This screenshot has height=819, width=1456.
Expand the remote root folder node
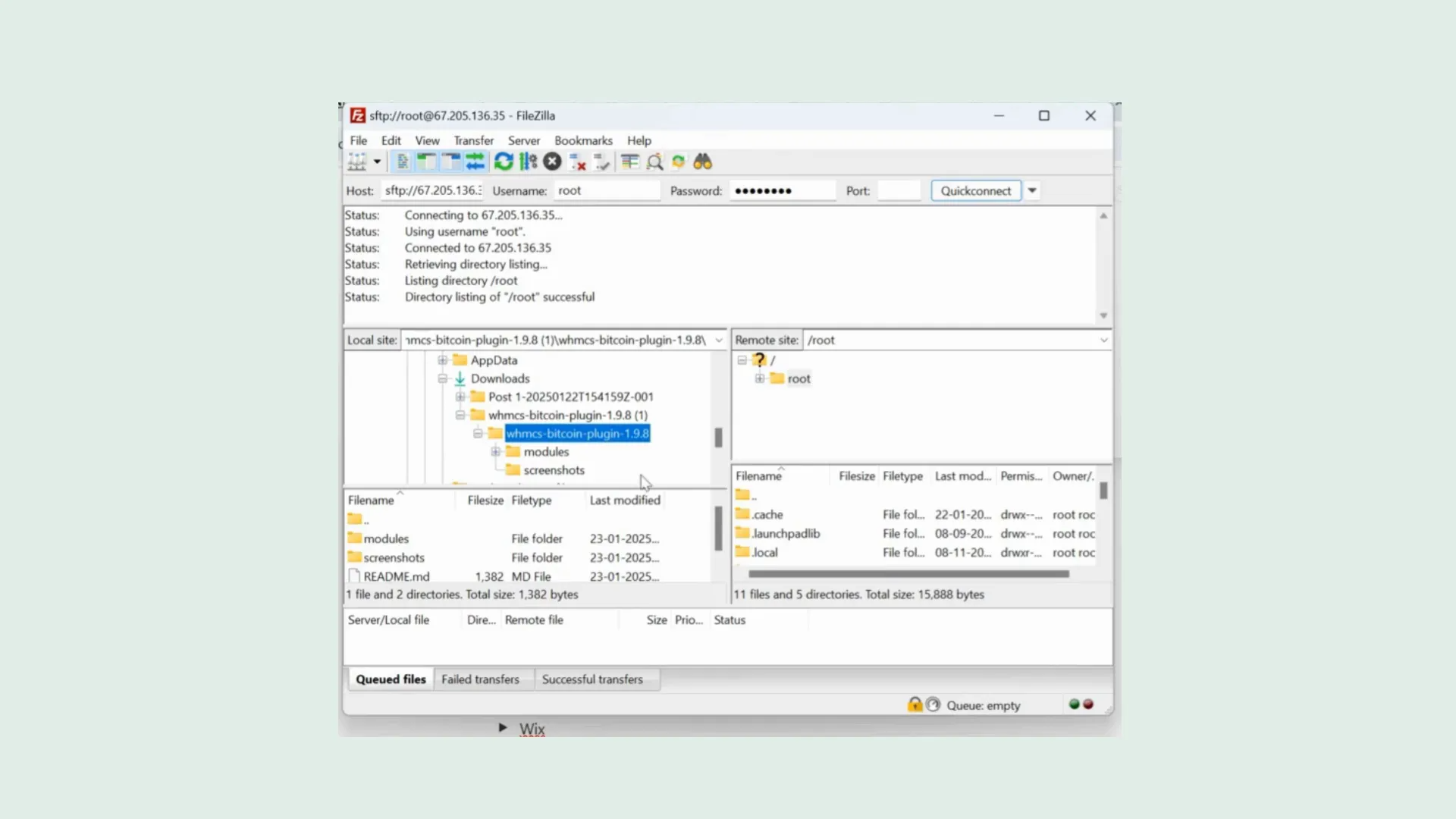759,378
